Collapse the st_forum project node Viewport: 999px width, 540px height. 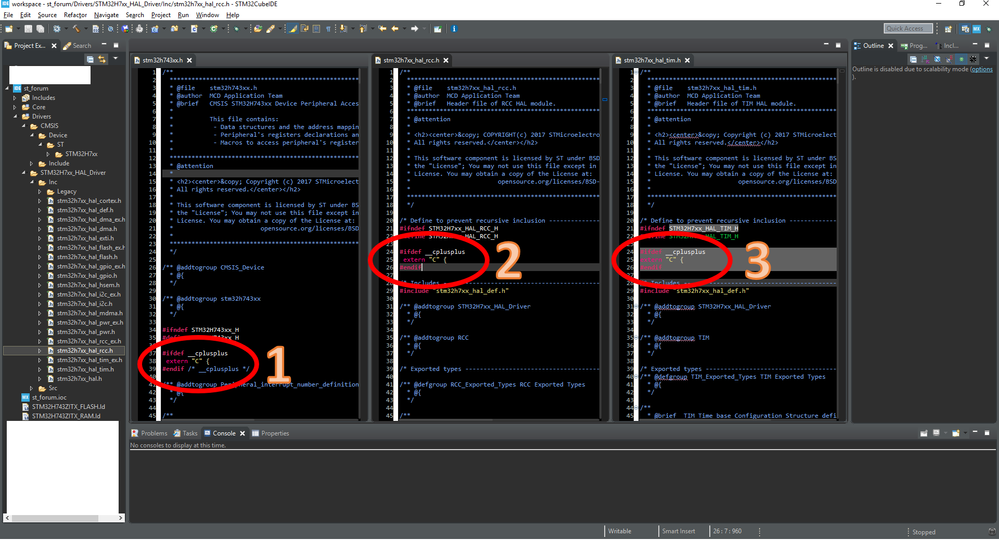point(7,89)
